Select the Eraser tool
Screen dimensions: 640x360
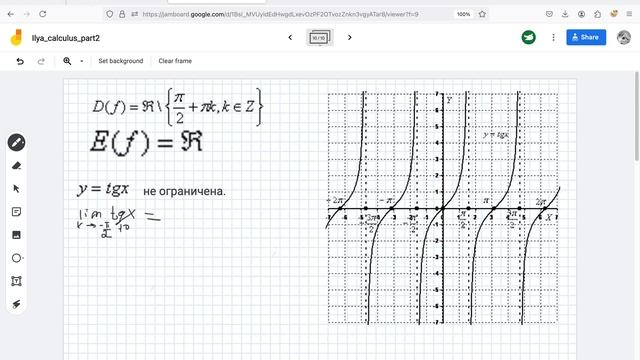point(16,166)
